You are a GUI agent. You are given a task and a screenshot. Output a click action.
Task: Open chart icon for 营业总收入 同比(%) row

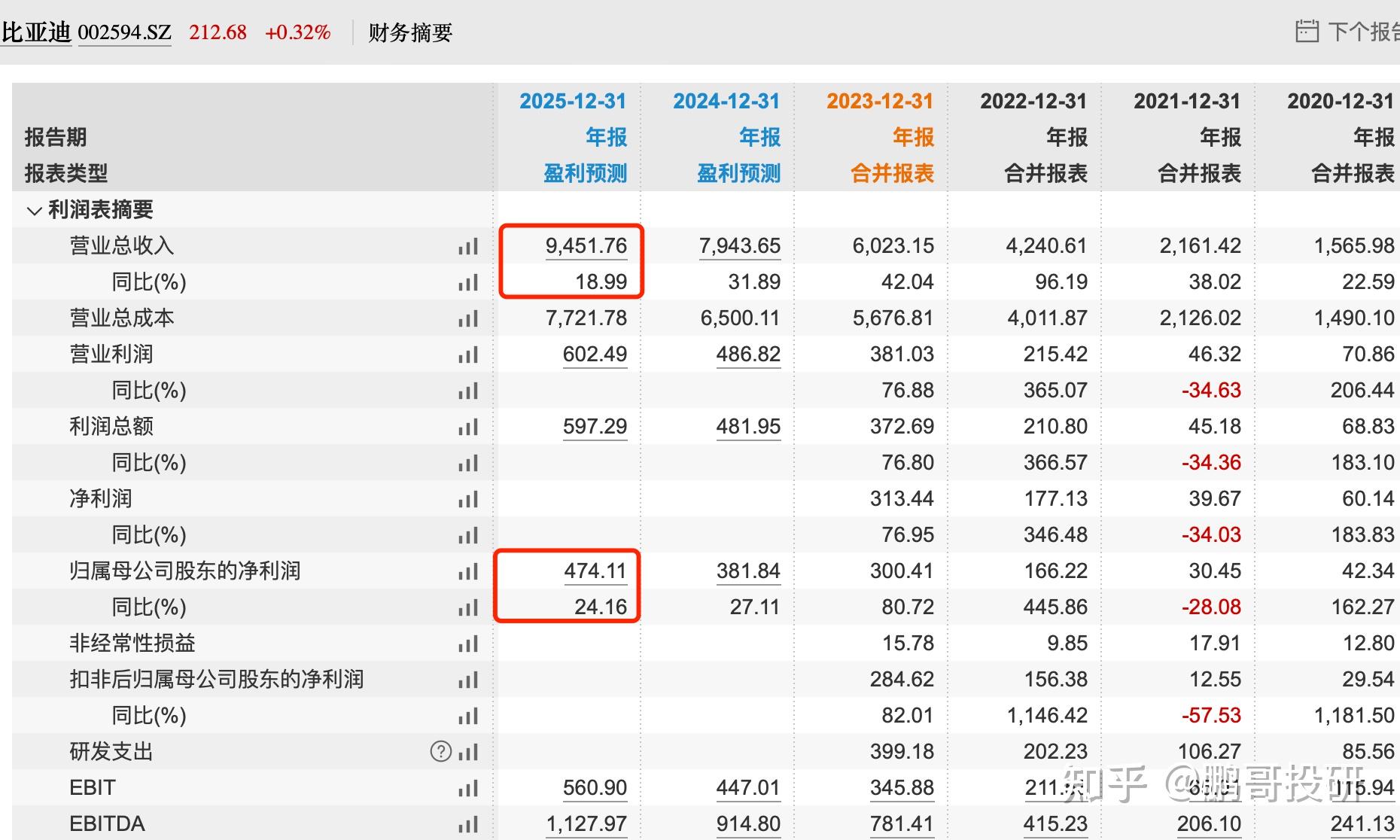coord(468,282)
